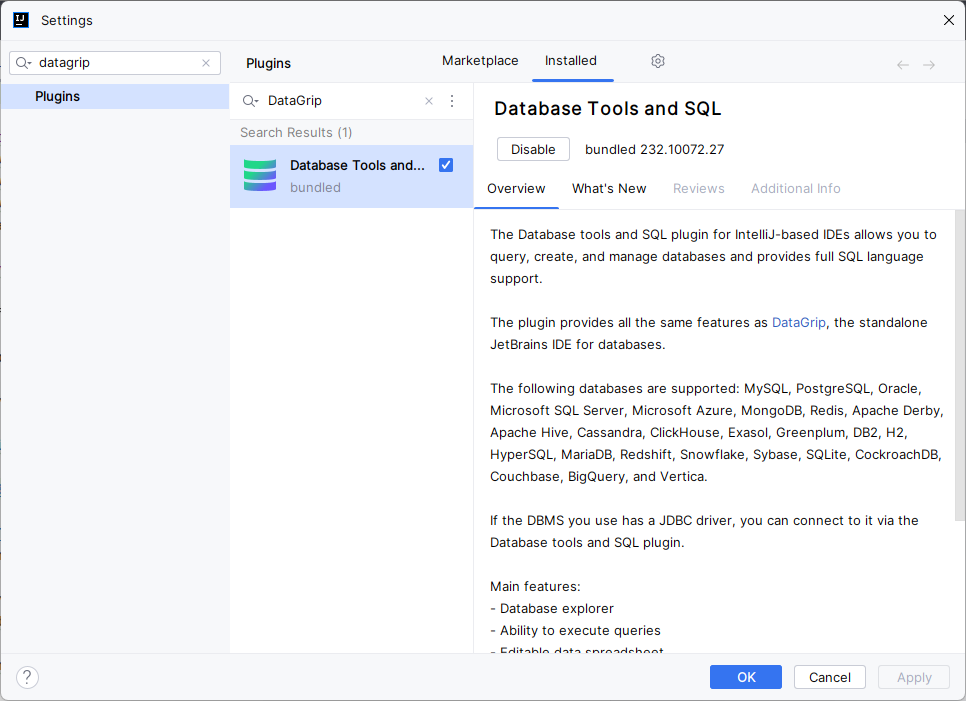
Task: Open search history in the plugin search field
Action: 249,100
